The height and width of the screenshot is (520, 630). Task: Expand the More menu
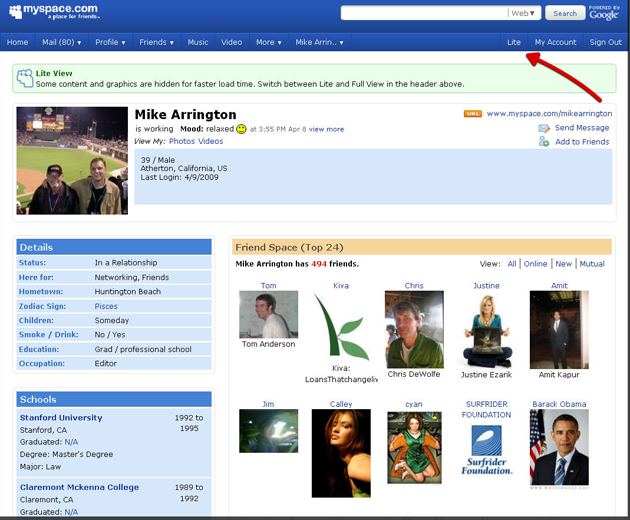[x=269, y=42]
